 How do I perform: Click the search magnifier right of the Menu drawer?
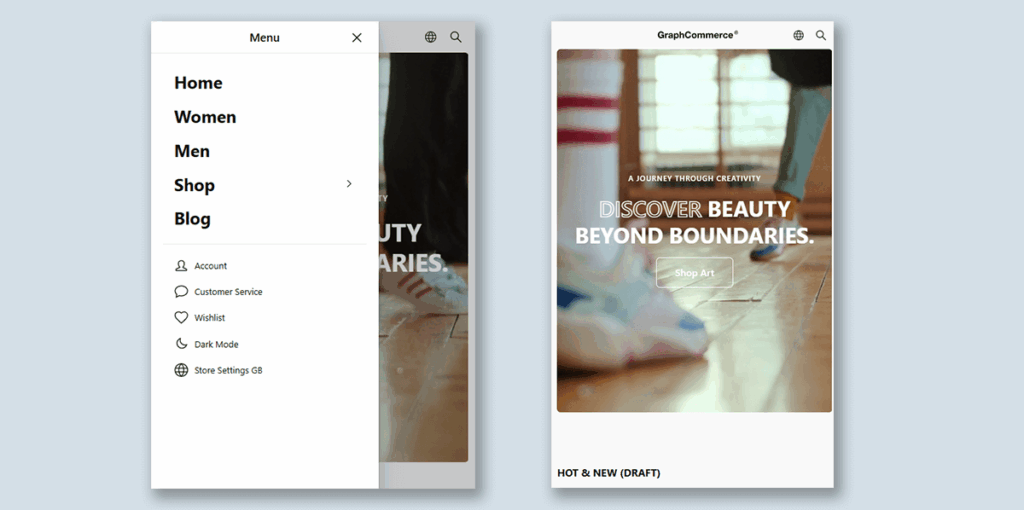[456, 37]
